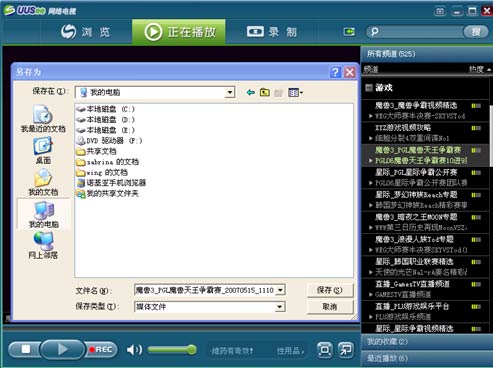Select 本地磁盘 (E:) drive

click(105, 130)
